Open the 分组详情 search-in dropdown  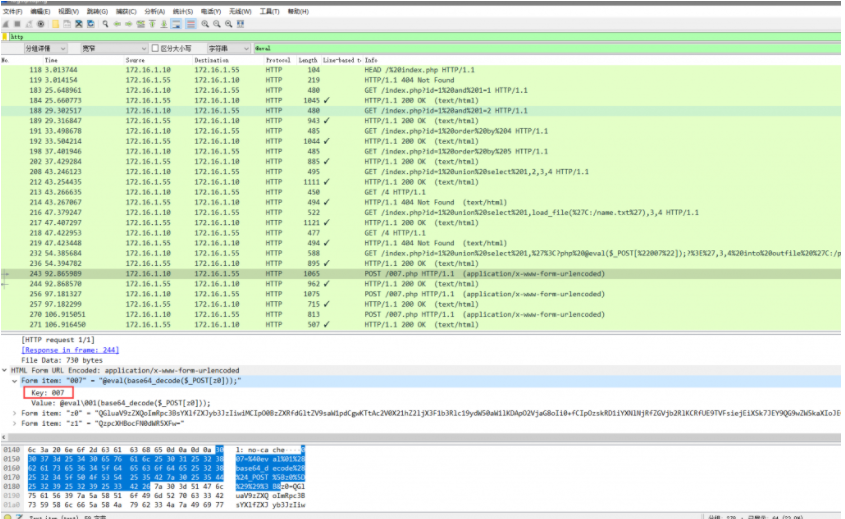pyautogui.click(x=45, y=49)
